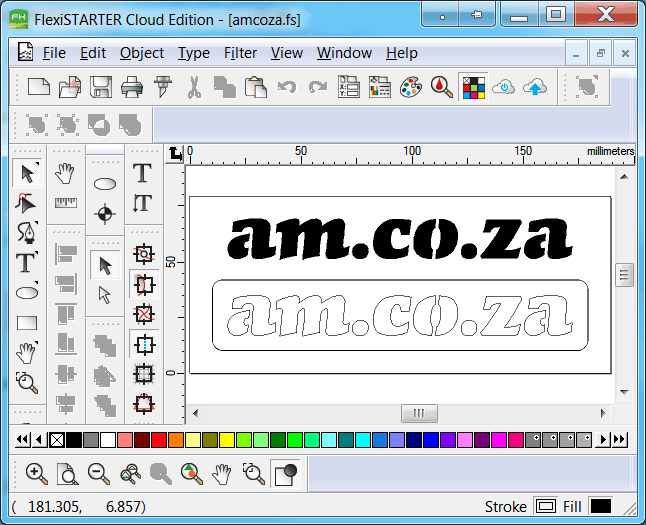Select the Zoom magnifier tool in the left toolbox
The image size is (646, 525).
(x=27, y=382)
